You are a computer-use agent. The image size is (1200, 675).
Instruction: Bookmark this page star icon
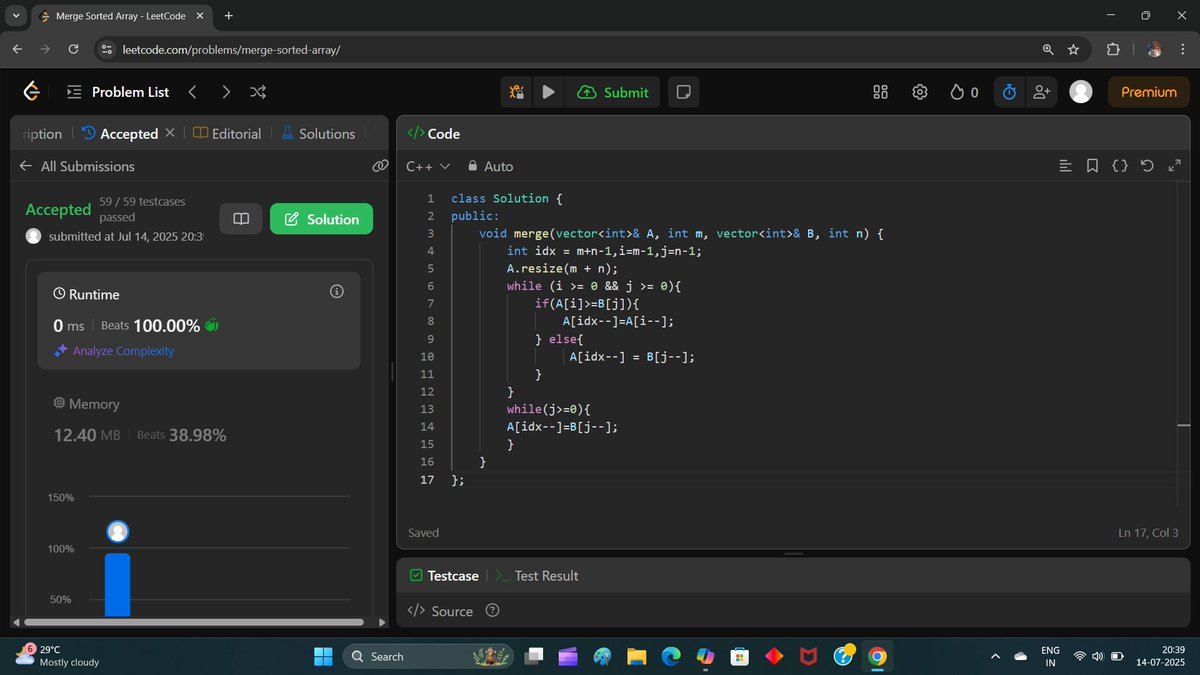click(x=1073, y=49)
